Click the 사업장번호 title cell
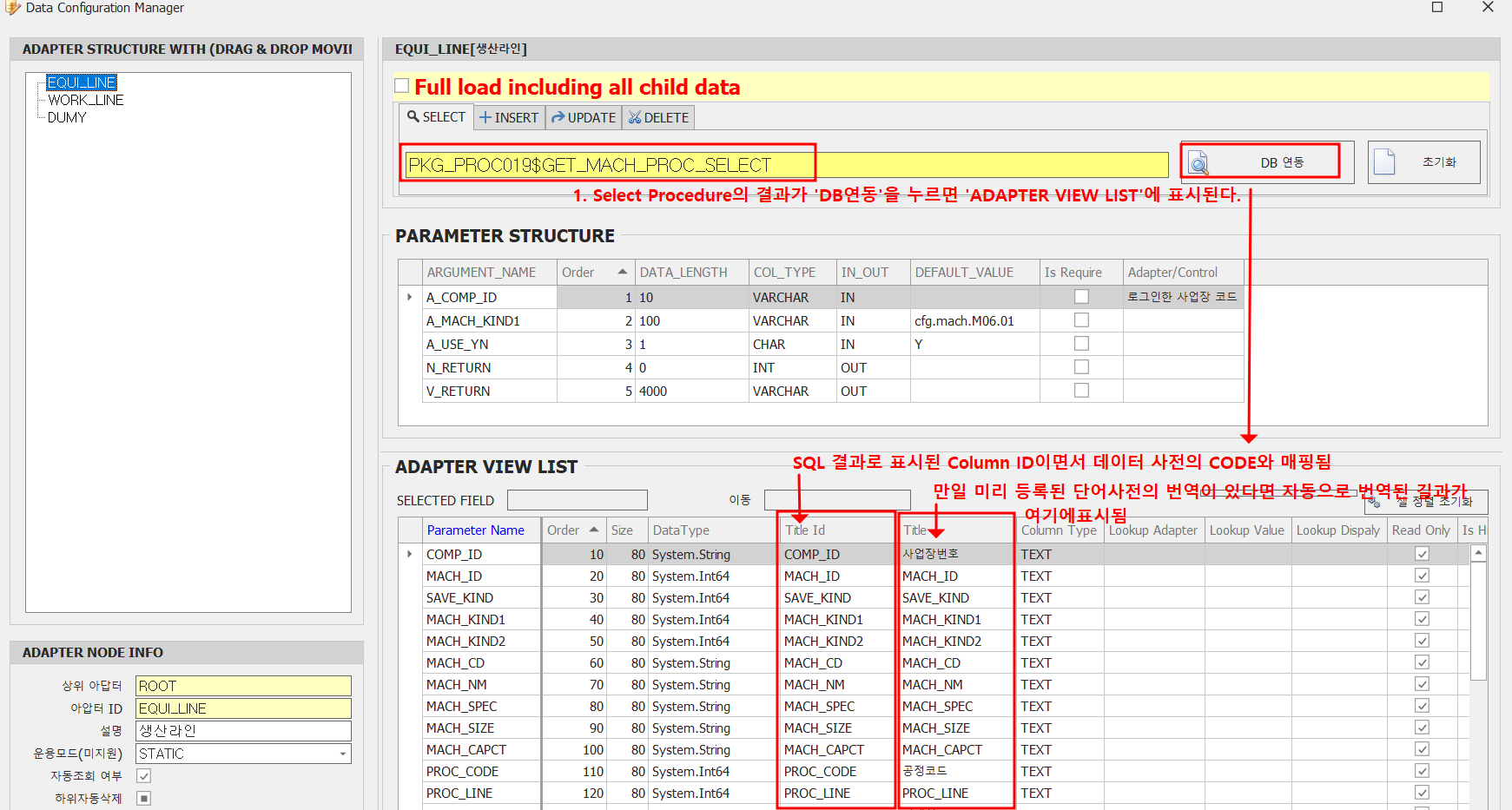Viewport: 1512px width, 810px height. point(955,554)
